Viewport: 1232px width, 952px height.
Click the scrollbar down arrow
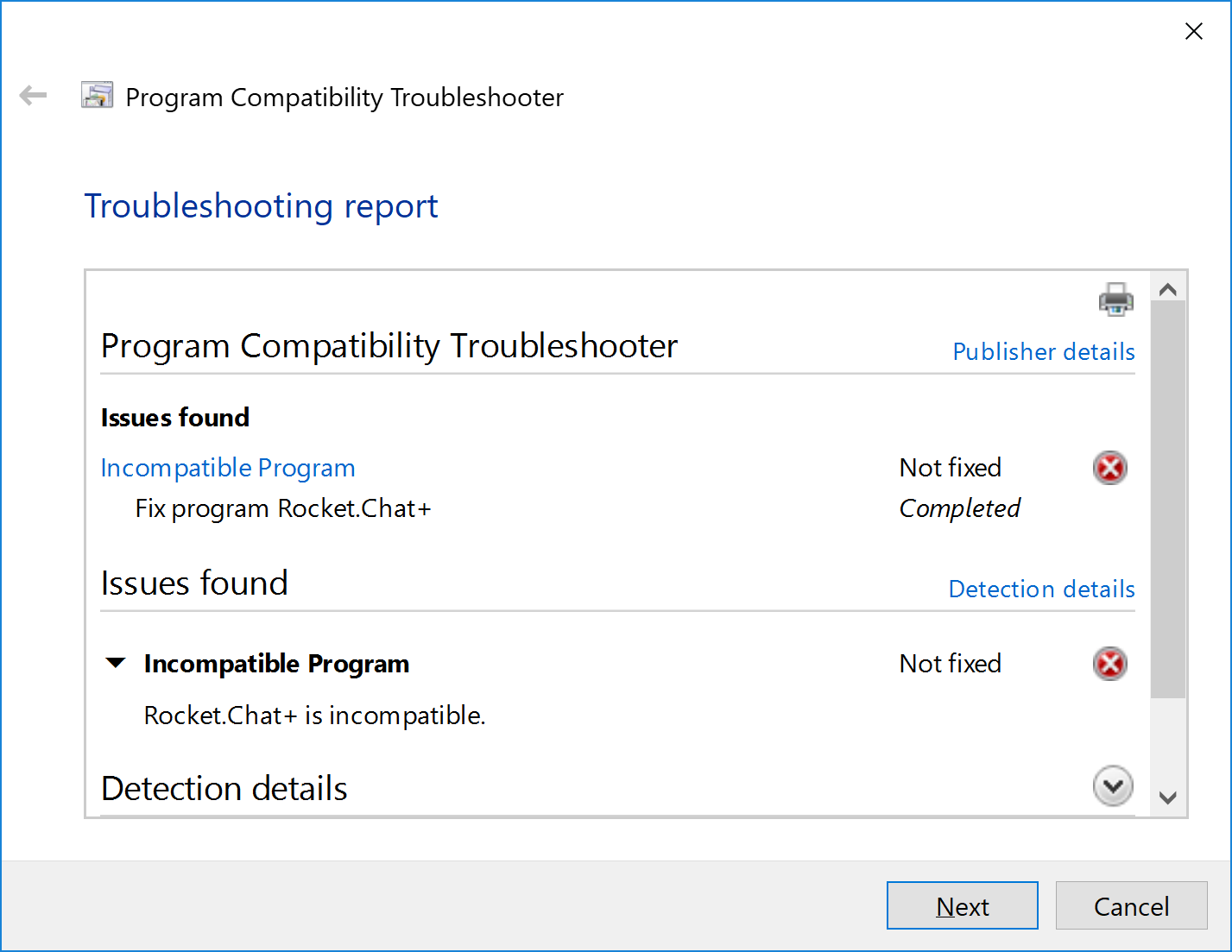(1168, 796)
